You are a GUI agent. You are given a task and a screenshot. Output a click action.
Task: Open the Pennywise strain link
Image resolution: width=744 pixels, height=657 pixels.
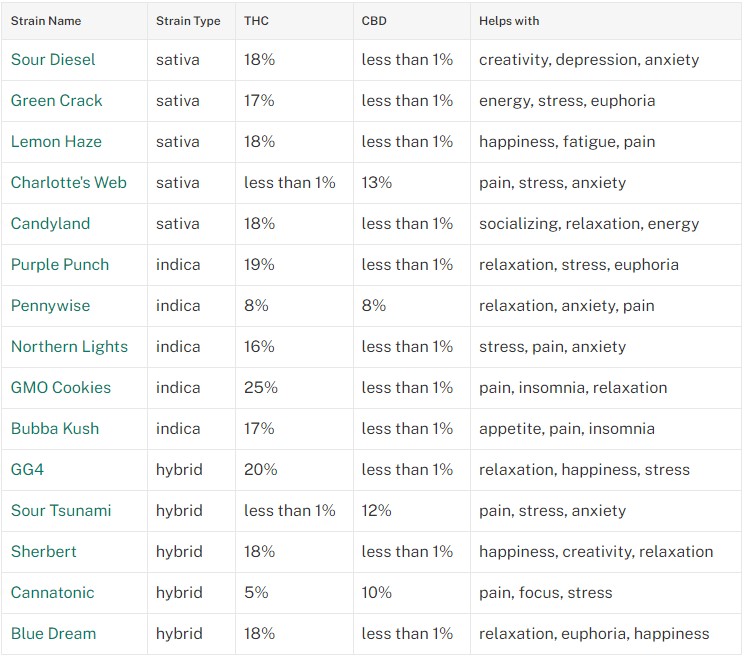tap(50, 306)
